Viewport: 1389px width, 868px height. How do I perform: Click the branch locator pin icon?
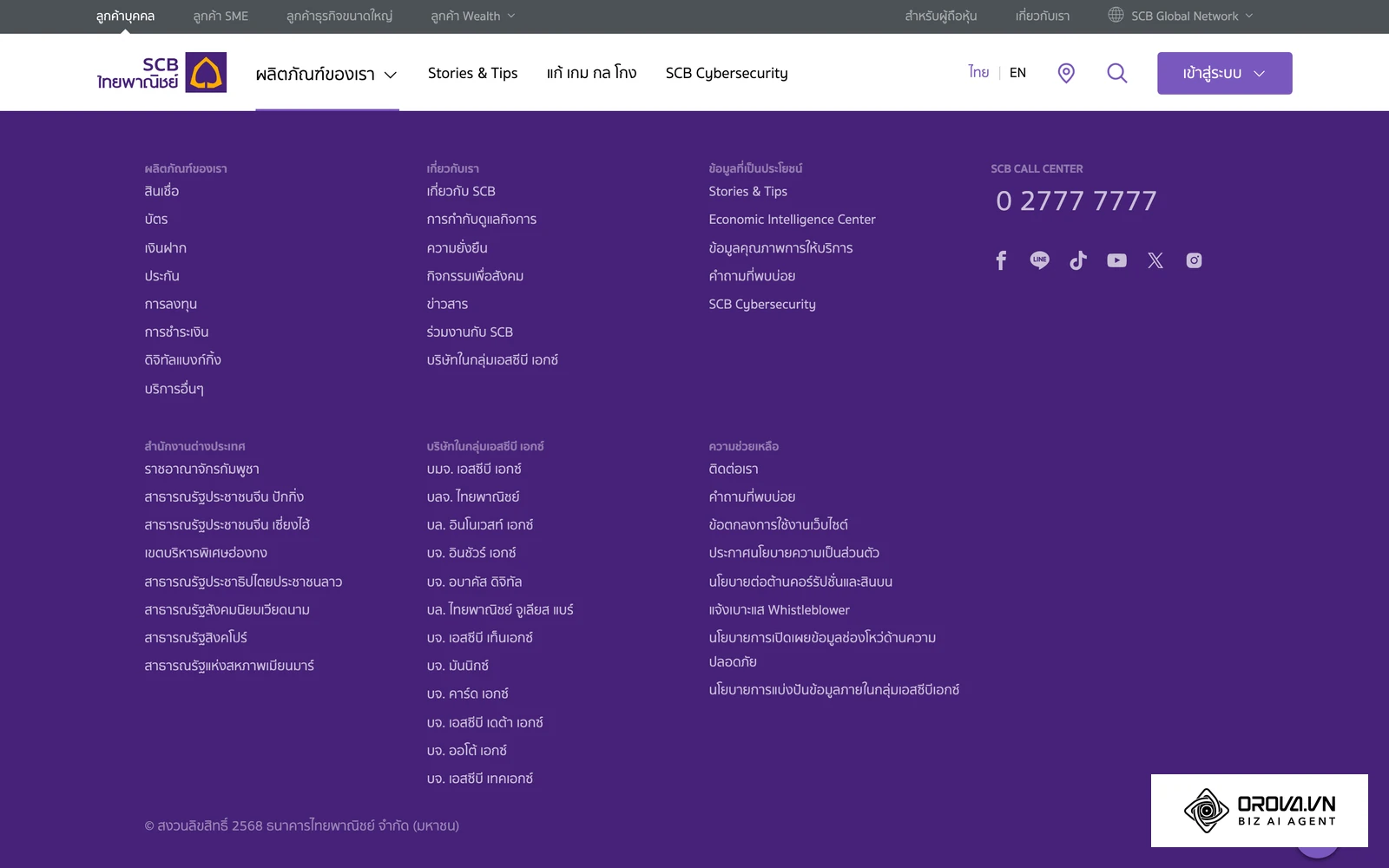[1066, 73]
